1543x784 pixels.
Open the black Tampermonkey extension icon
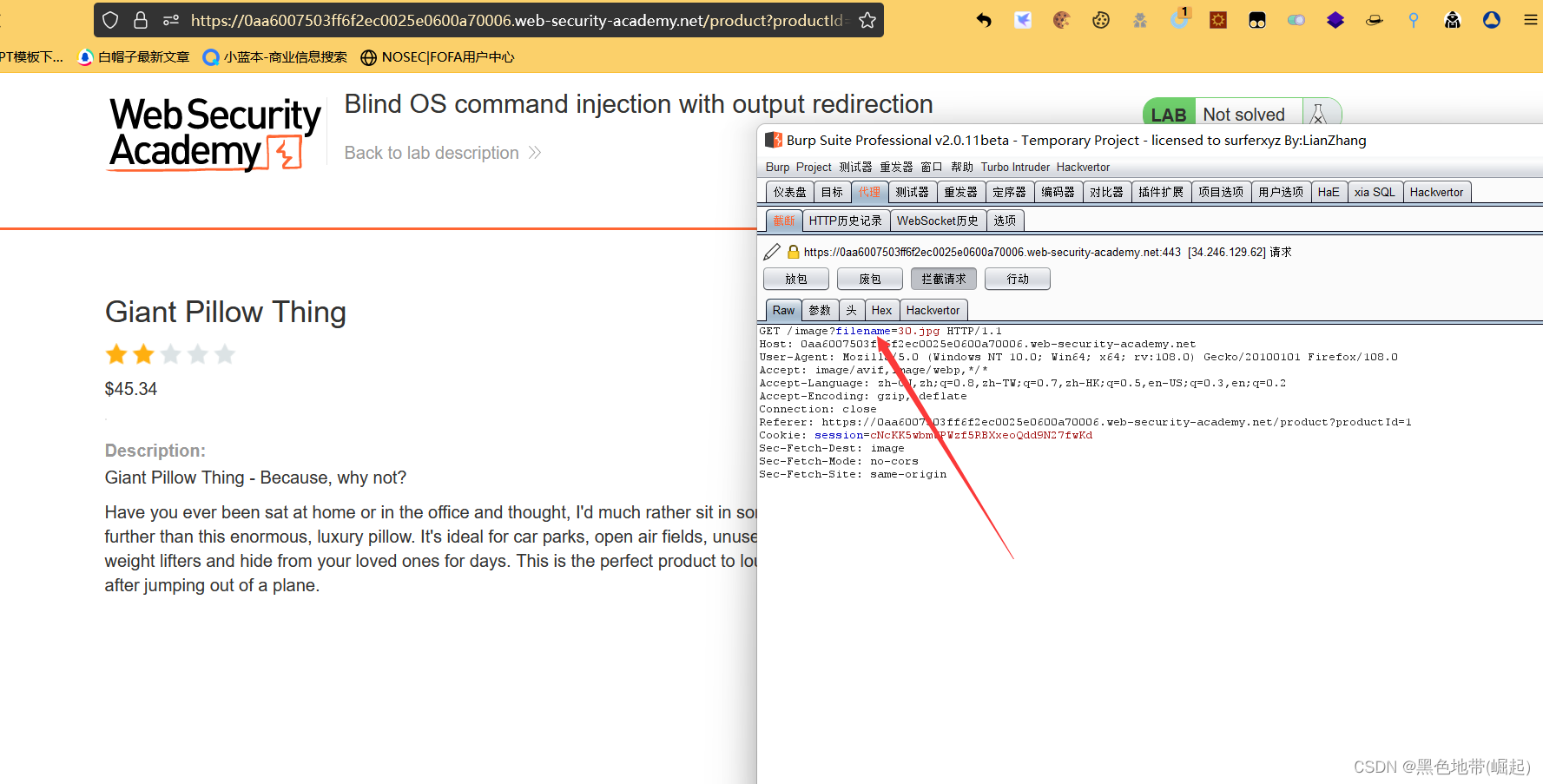[x=1257, y=20]
